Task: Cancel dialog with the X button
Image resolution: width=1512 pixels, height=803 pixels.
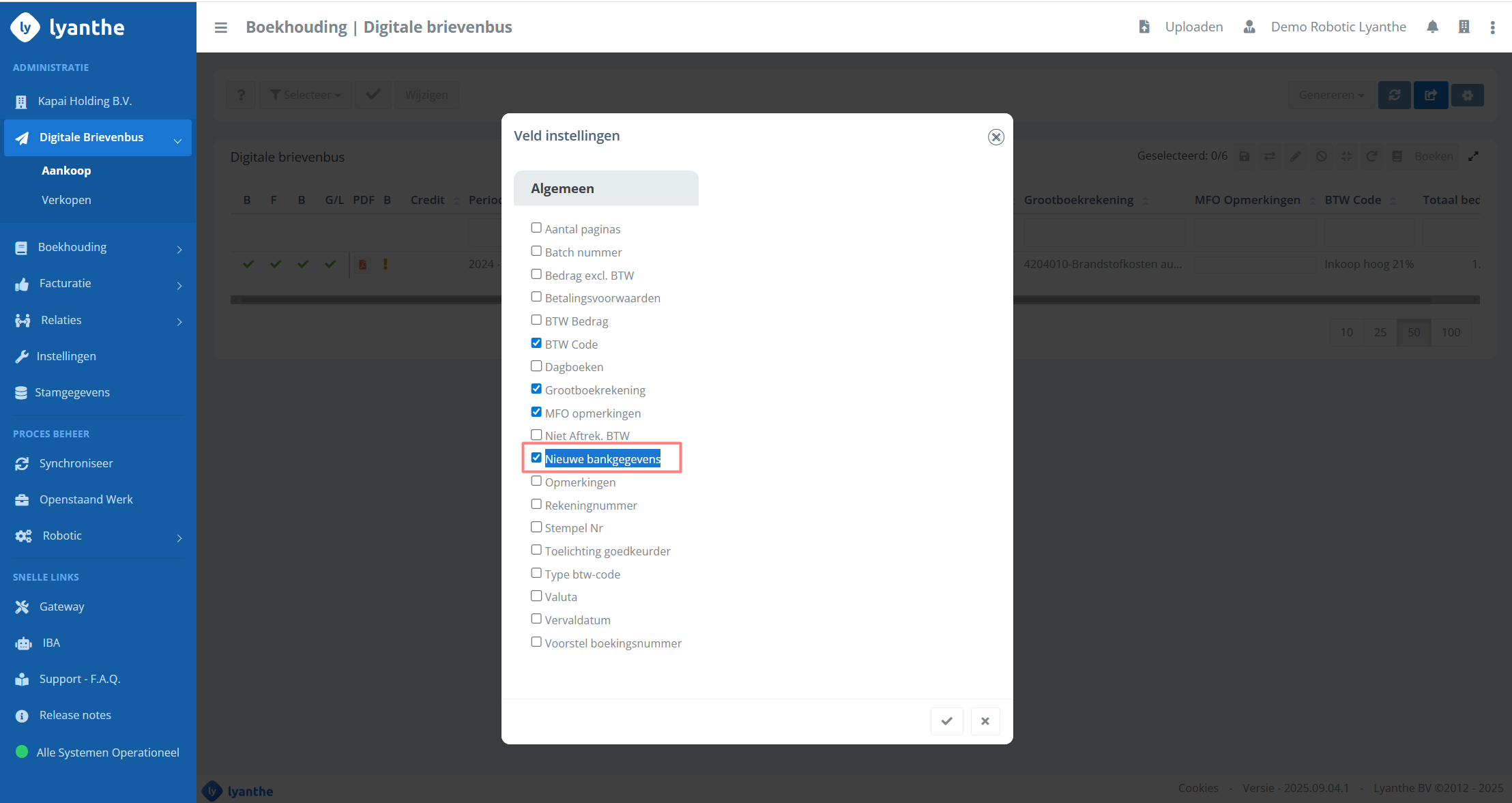Action: (985, 721)
